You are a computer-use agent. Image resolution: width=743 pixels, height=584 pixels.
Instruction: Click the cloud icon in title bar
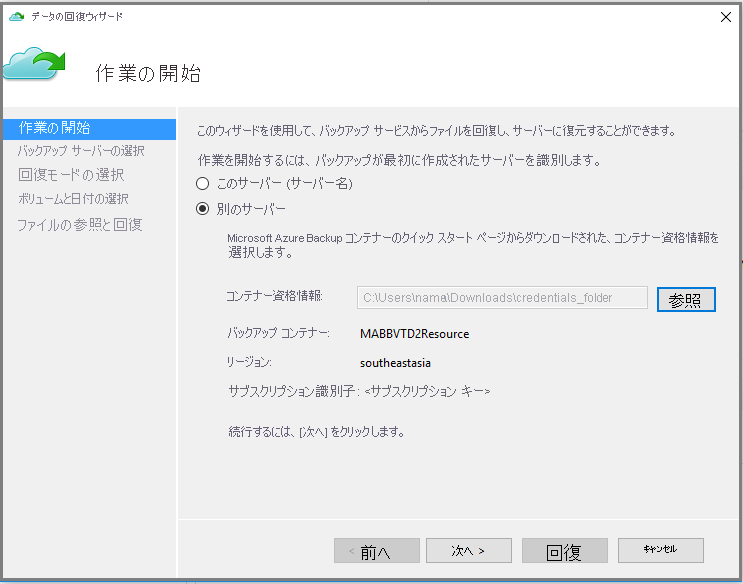tap(16, 17)
